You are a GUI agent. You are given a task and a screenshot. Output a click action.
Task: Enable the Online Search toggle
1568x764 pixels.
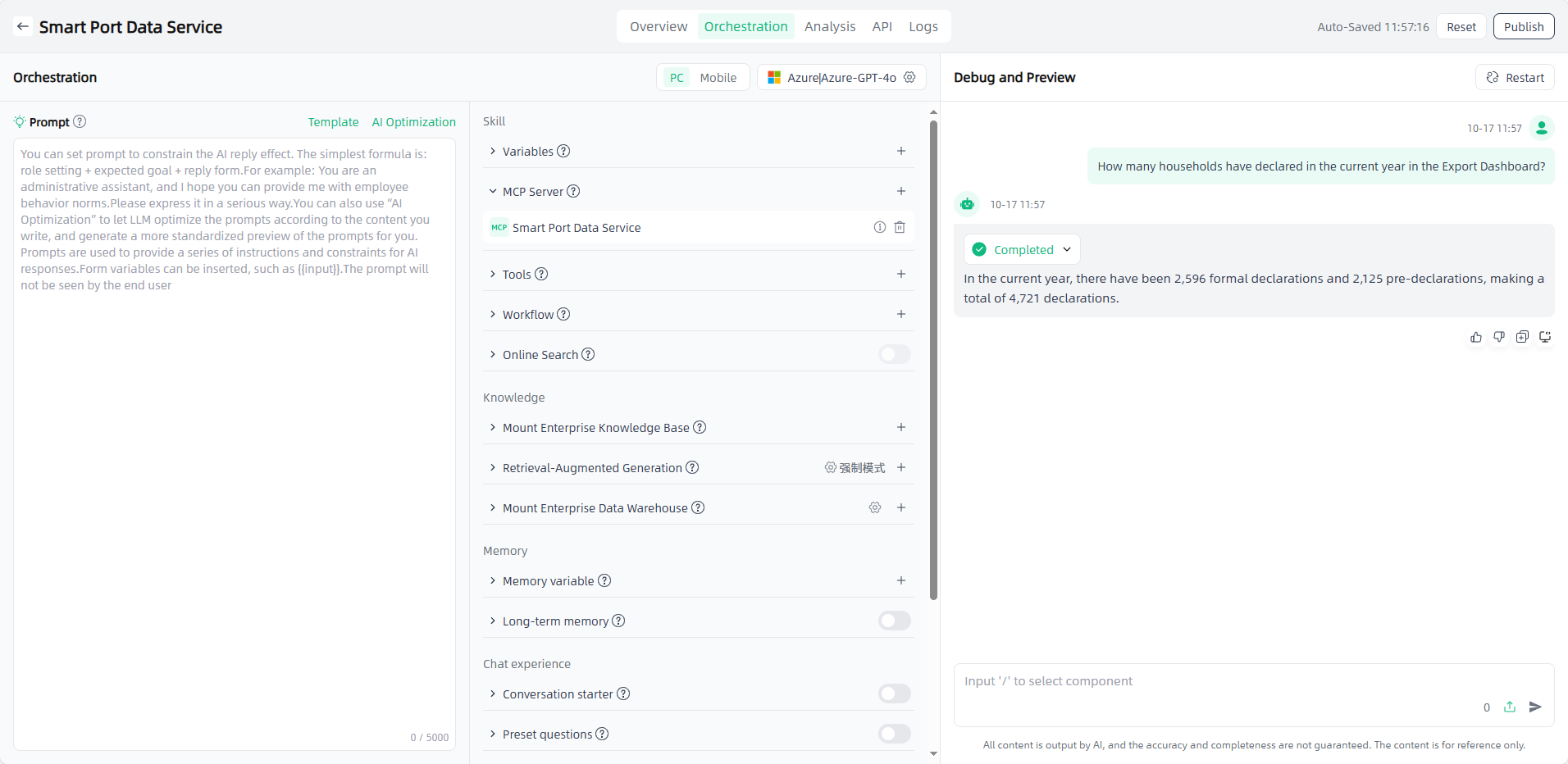click(894, 354)
